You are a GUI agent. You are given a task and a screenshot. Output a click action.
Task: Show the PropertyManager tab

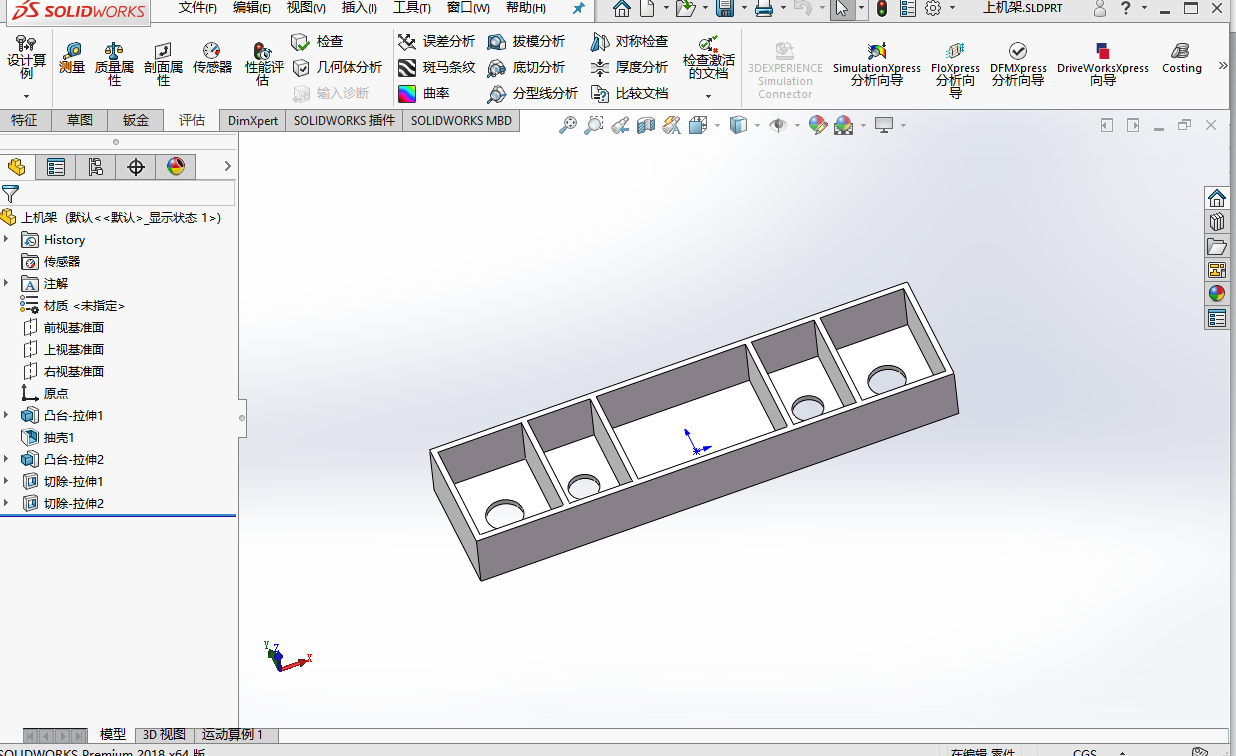pyautogui.click(x=56, y=167)
